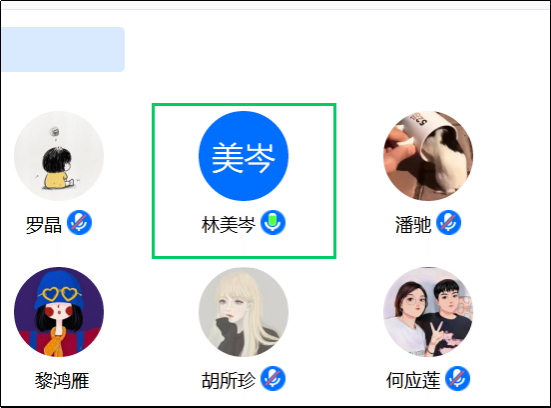
Task: Select the green-outlined active speaker tile
Action: coord(244,181)
